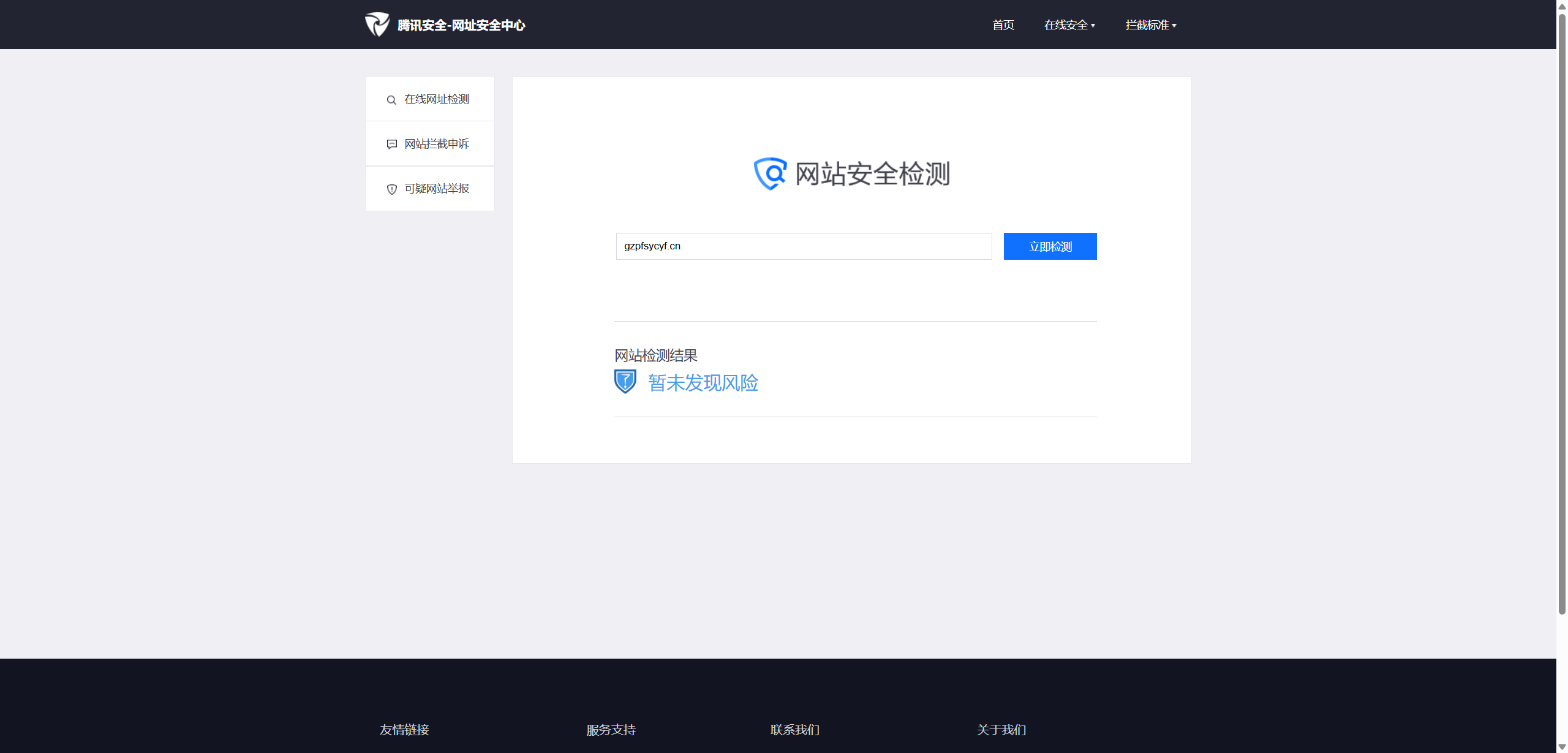Click the scrollbar down arrow

pyautogui.click(x=1562, y=747)
